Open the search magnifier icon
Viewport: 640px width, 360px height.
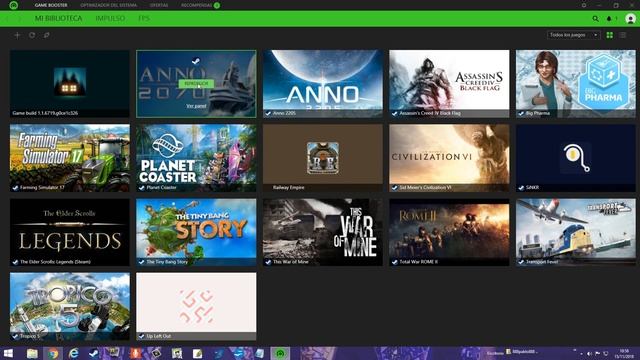point(596,19)
